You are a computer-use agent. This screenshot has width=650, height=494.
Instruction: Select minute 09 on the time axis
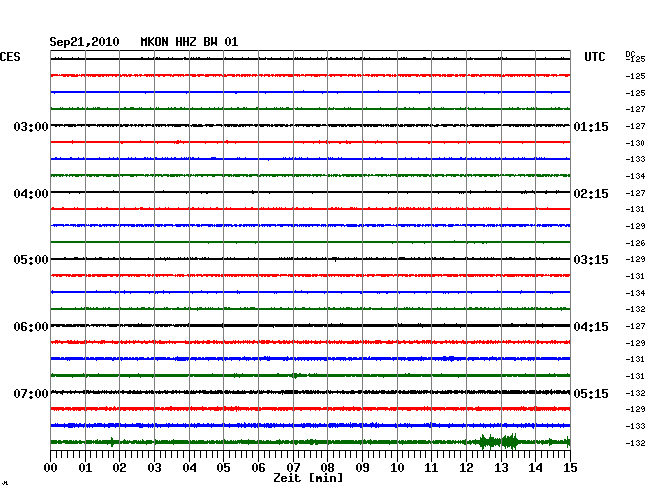362,467
